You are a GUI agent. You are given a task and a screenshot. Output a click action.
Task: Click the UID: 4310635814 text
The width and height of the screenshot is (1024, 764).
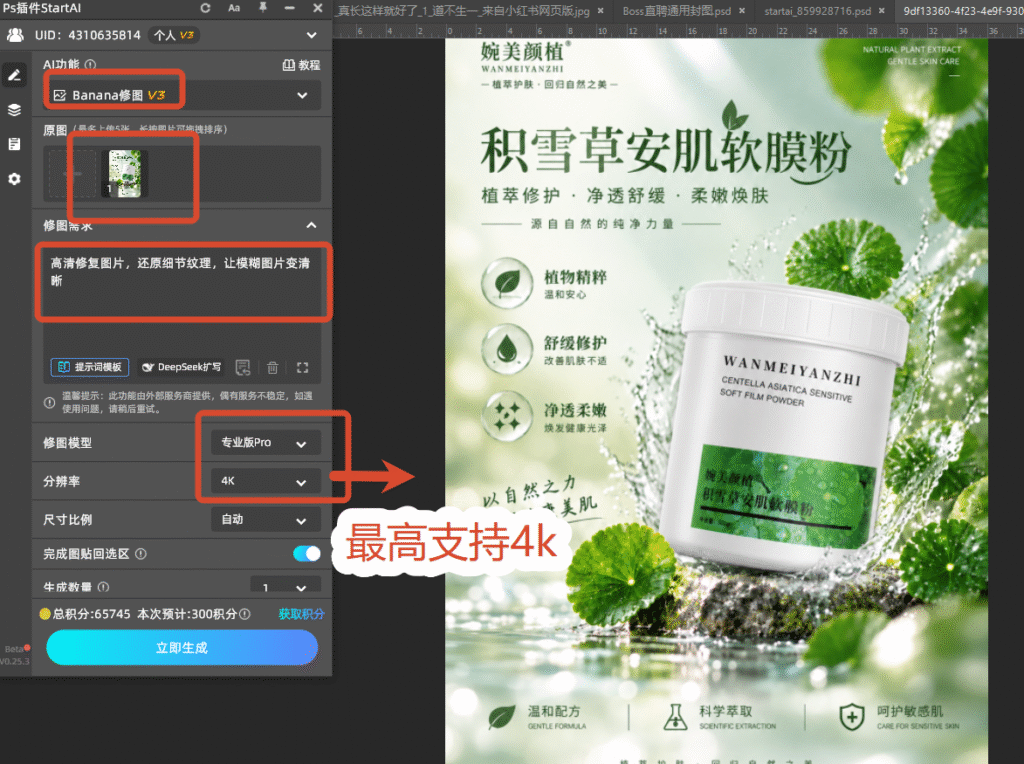pyautogui.click(x=88, y=35)
